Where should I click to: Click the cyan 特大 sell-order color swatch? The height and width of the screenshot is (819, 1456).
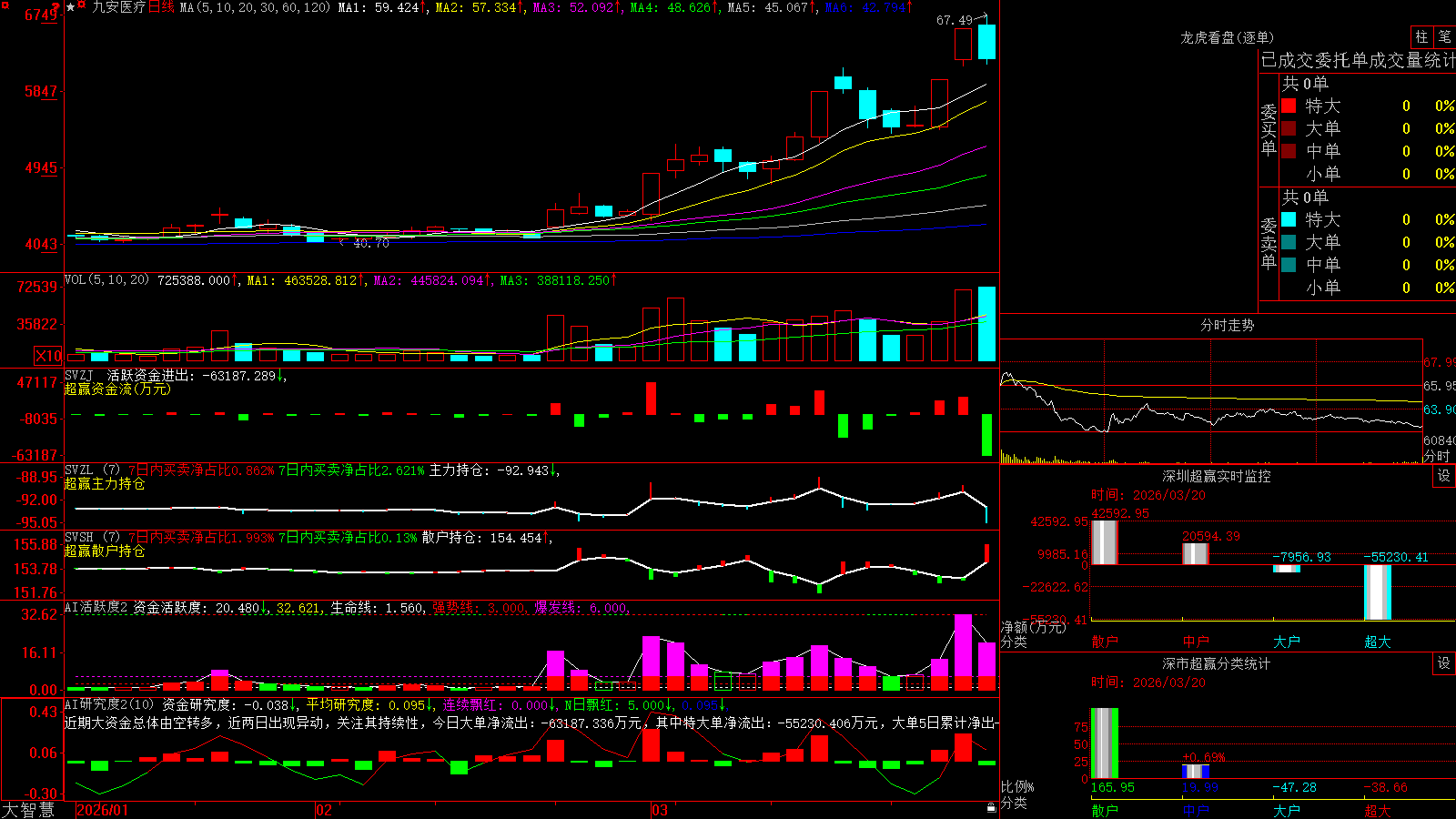click(1289, 219)
